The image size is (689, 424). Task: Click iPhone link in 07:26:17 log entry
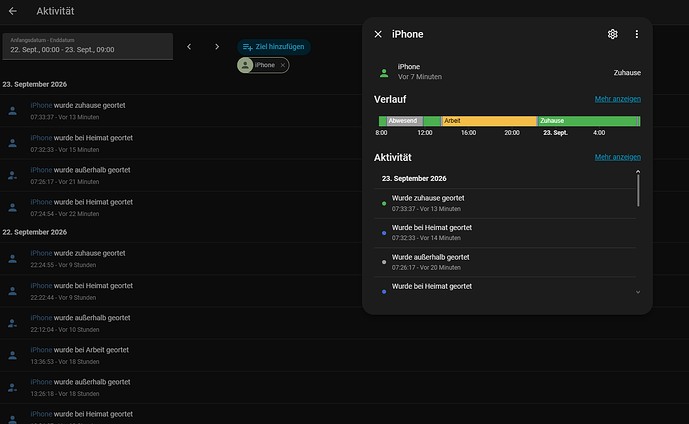[x=41, y=170]
